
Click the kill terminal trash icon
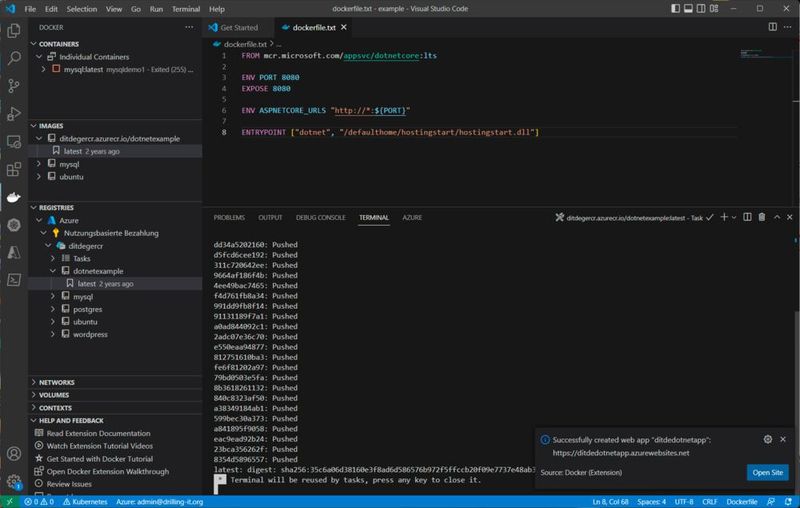click(x=762, y=217)
